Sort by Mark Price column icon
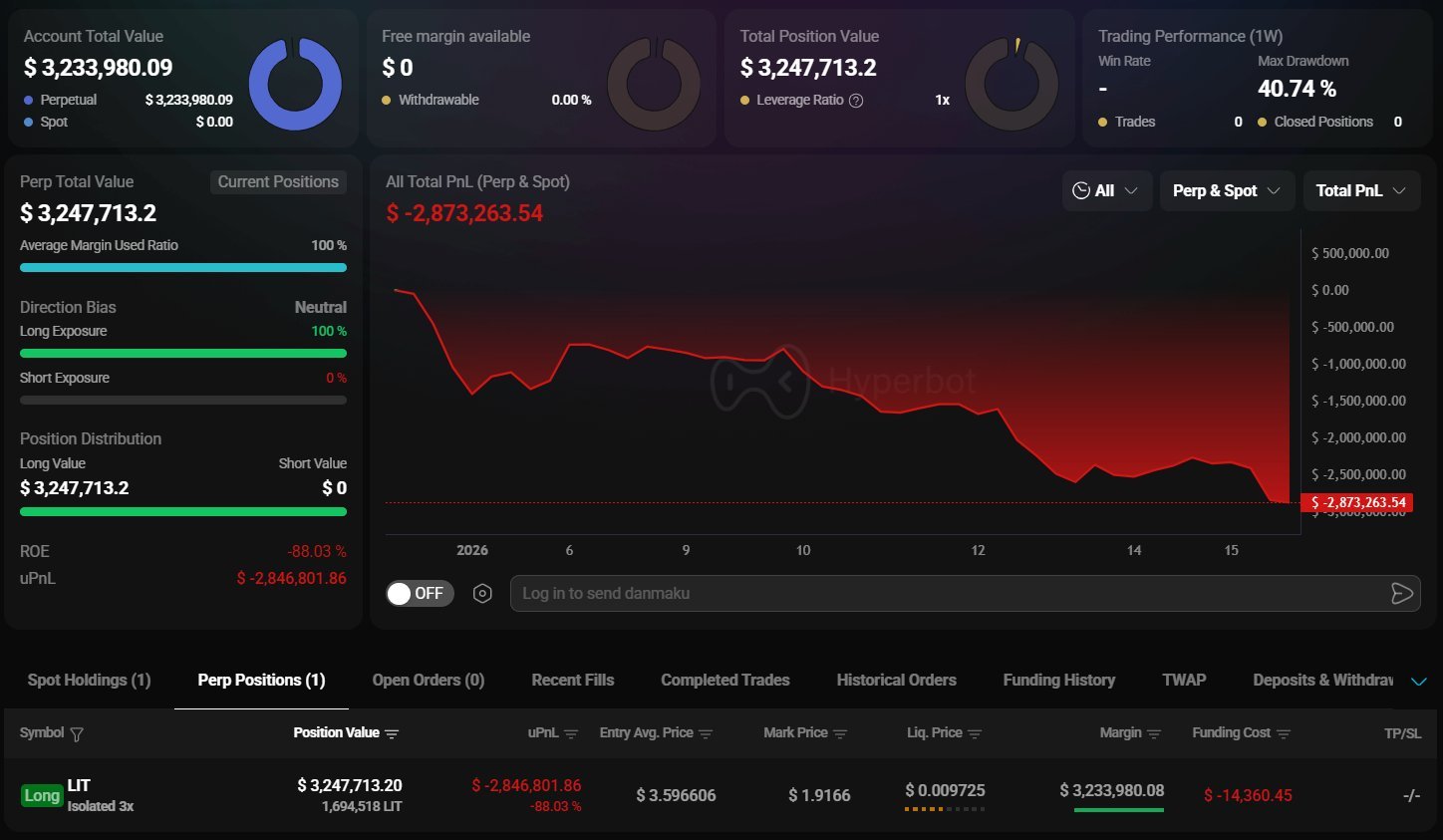1443x840 pixels. (x=840, y=734)
